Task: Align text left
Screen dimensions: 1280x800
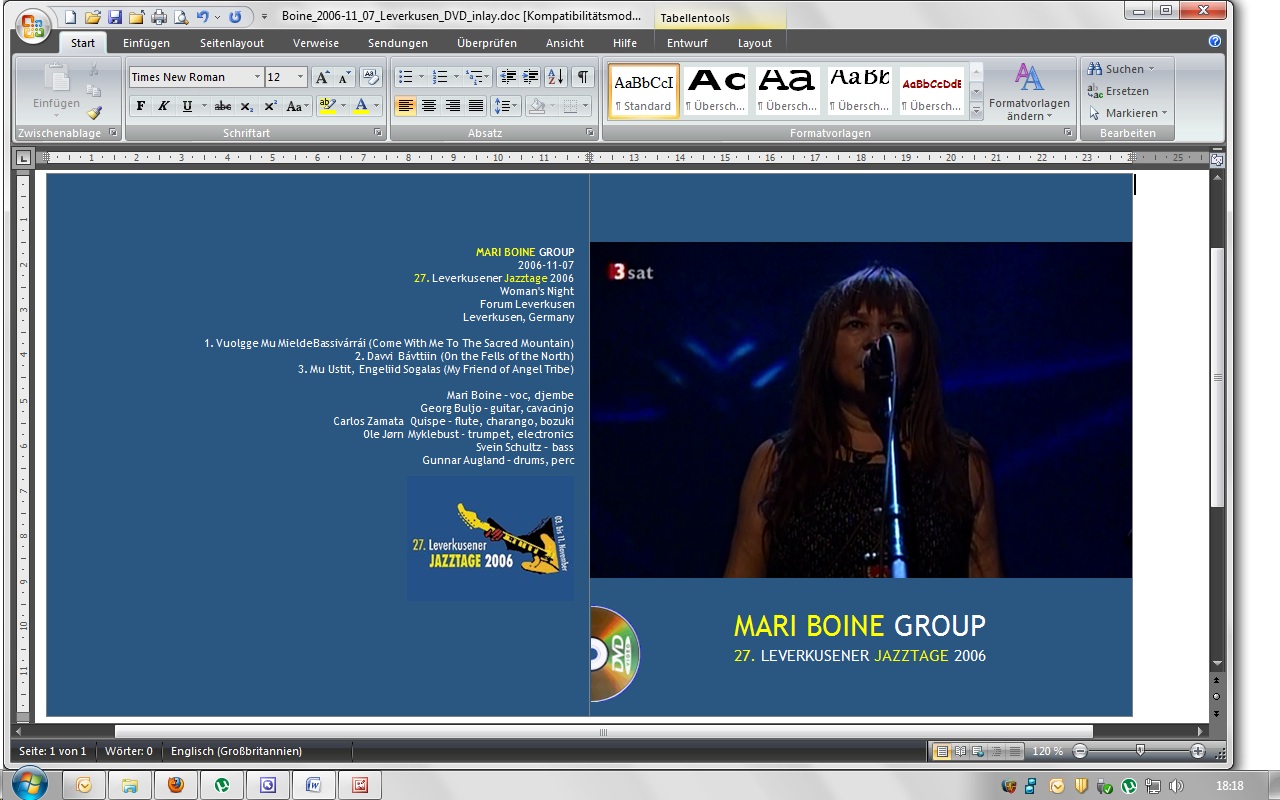Action: 405,106
